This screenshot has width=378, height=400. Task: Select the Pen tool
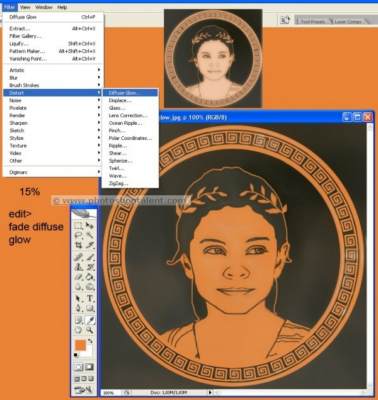(x=79, y=308)
